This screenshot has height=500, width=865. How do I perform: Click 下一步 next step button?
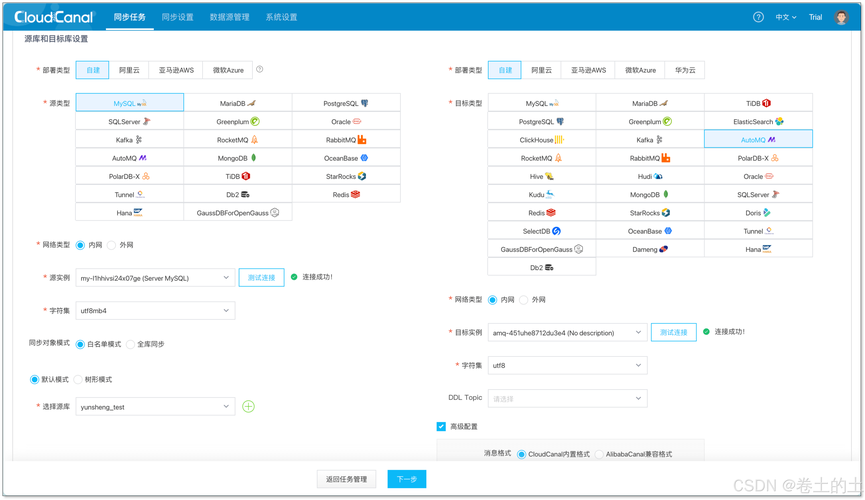(407, 479)
